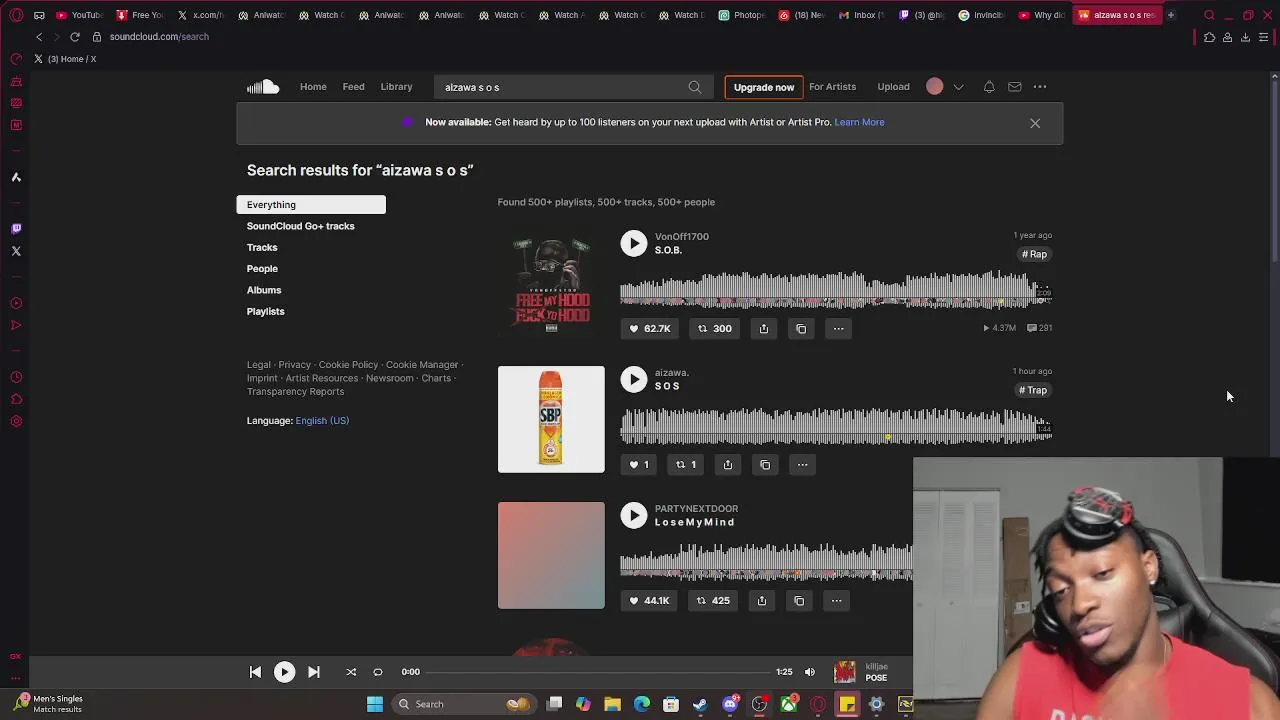Repost the aizawa. S O S track

tap(686, 464)
